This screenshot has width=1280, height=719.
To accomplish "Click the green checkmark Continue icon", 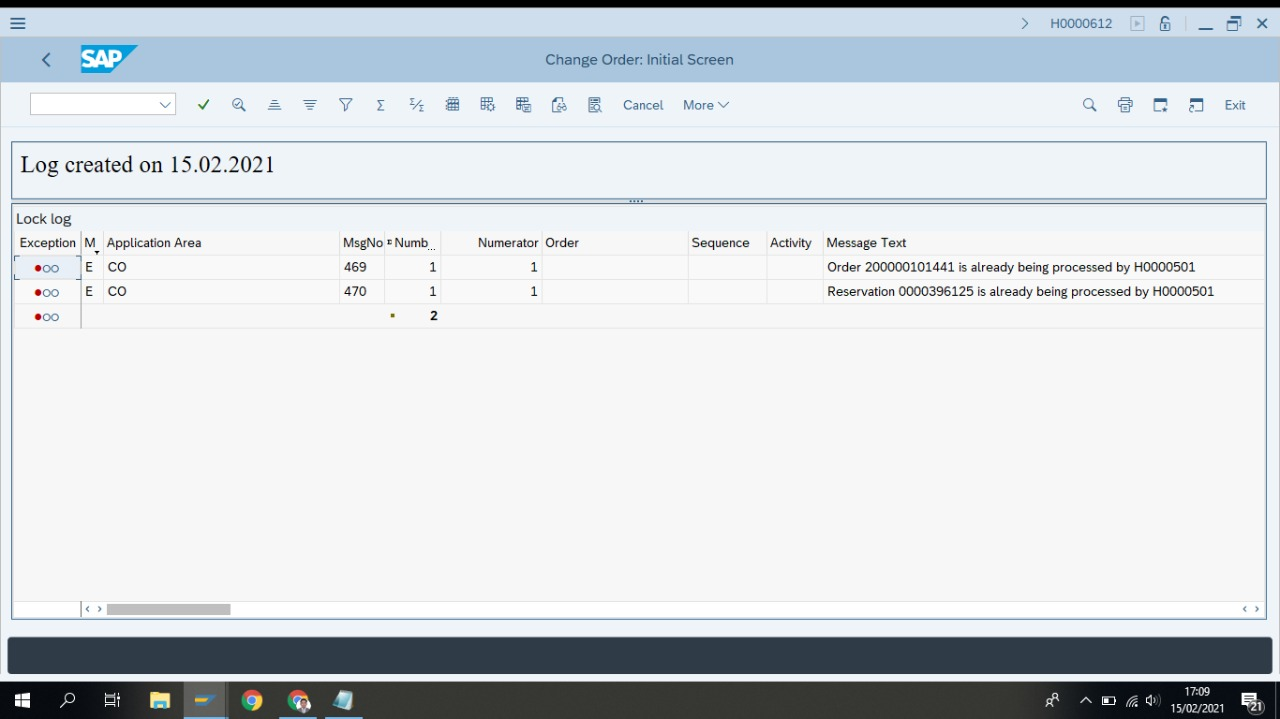I will [x=204, y=105].
